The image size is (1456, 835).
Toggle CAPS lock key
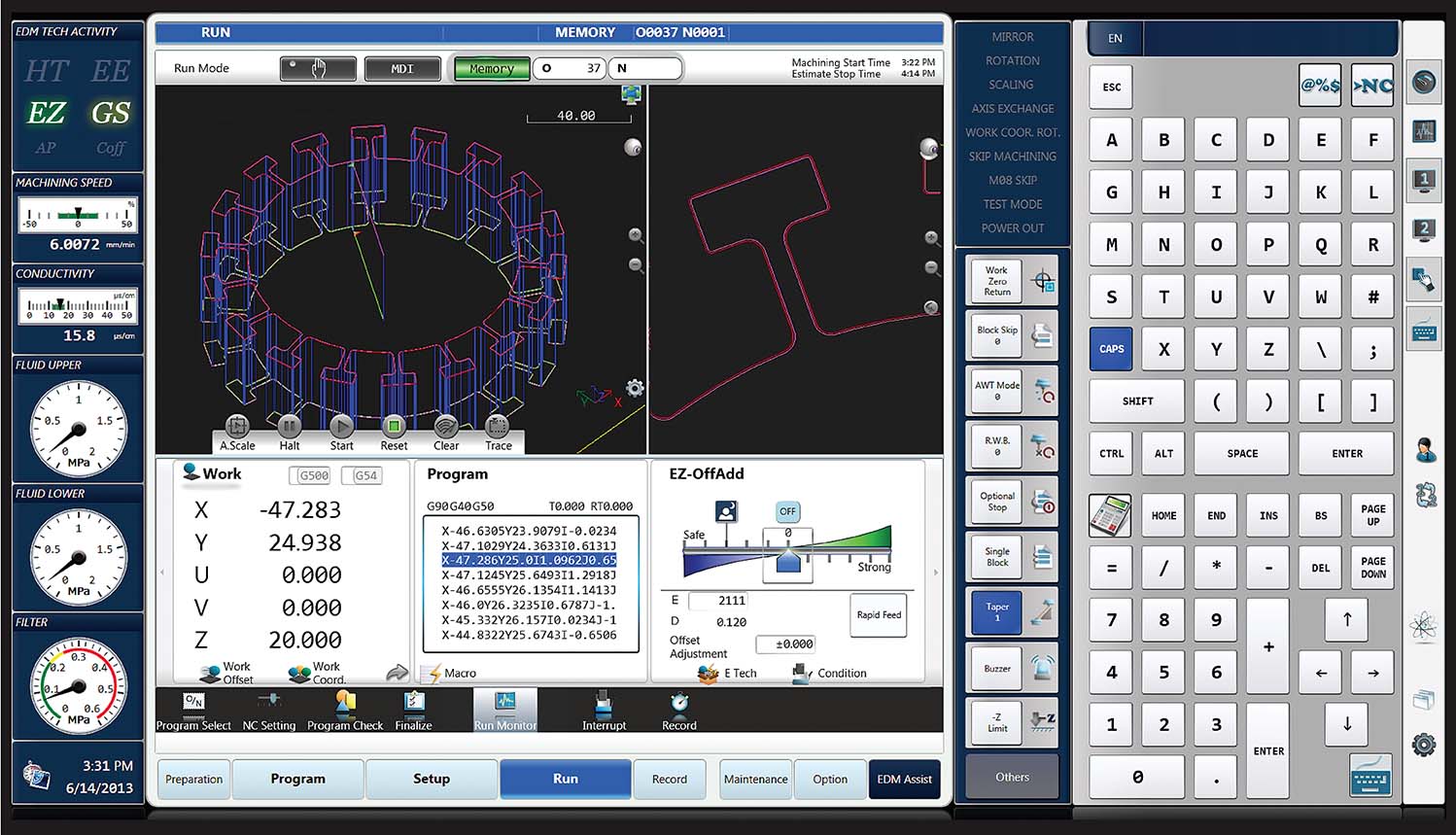click(1111, 349)
